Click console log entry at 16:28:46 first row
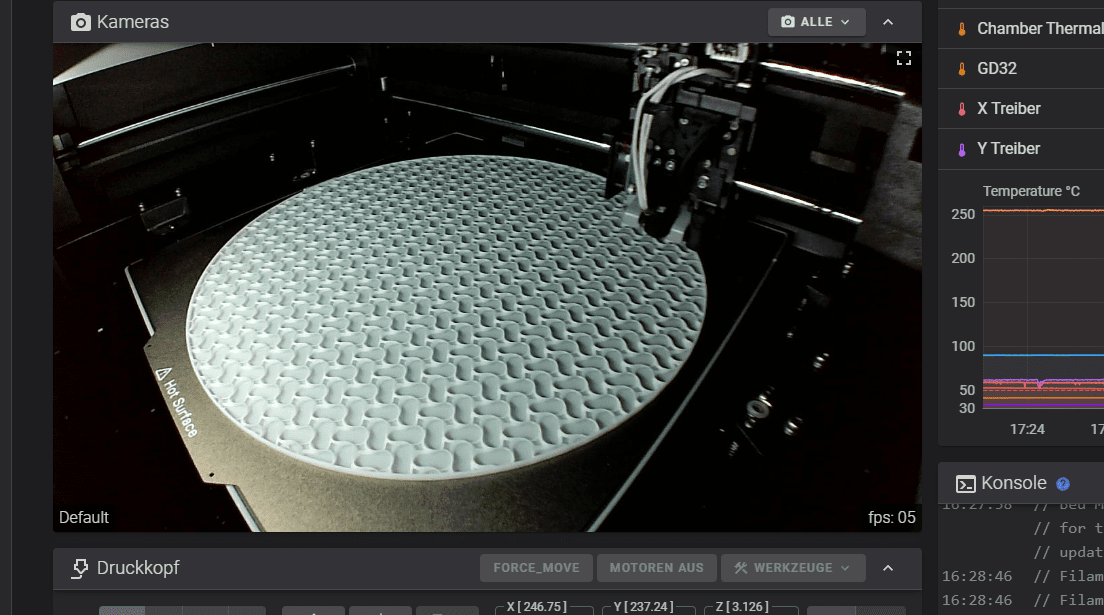Screen dimensions: 1104x615 (1022, 576)
